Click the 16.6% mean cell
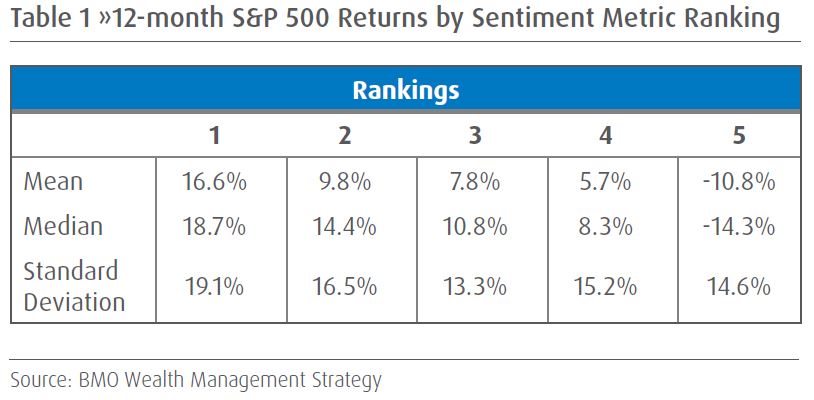The width and height of the screenshot is (814, 400). [x=214, y=182]
